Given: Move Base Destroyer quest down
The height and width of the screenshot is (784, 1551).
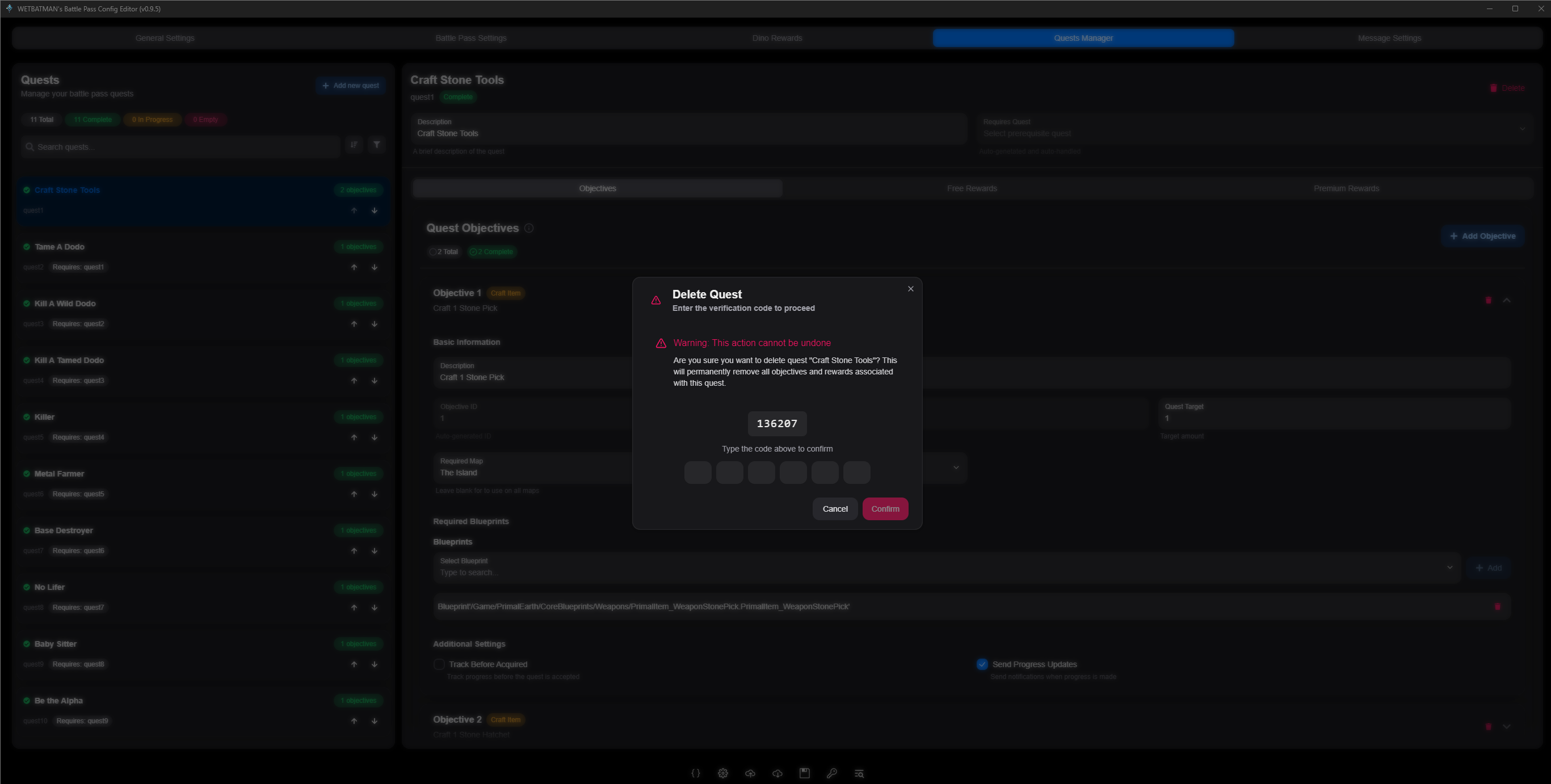Looking at the screenshot, I should (375, 550).
